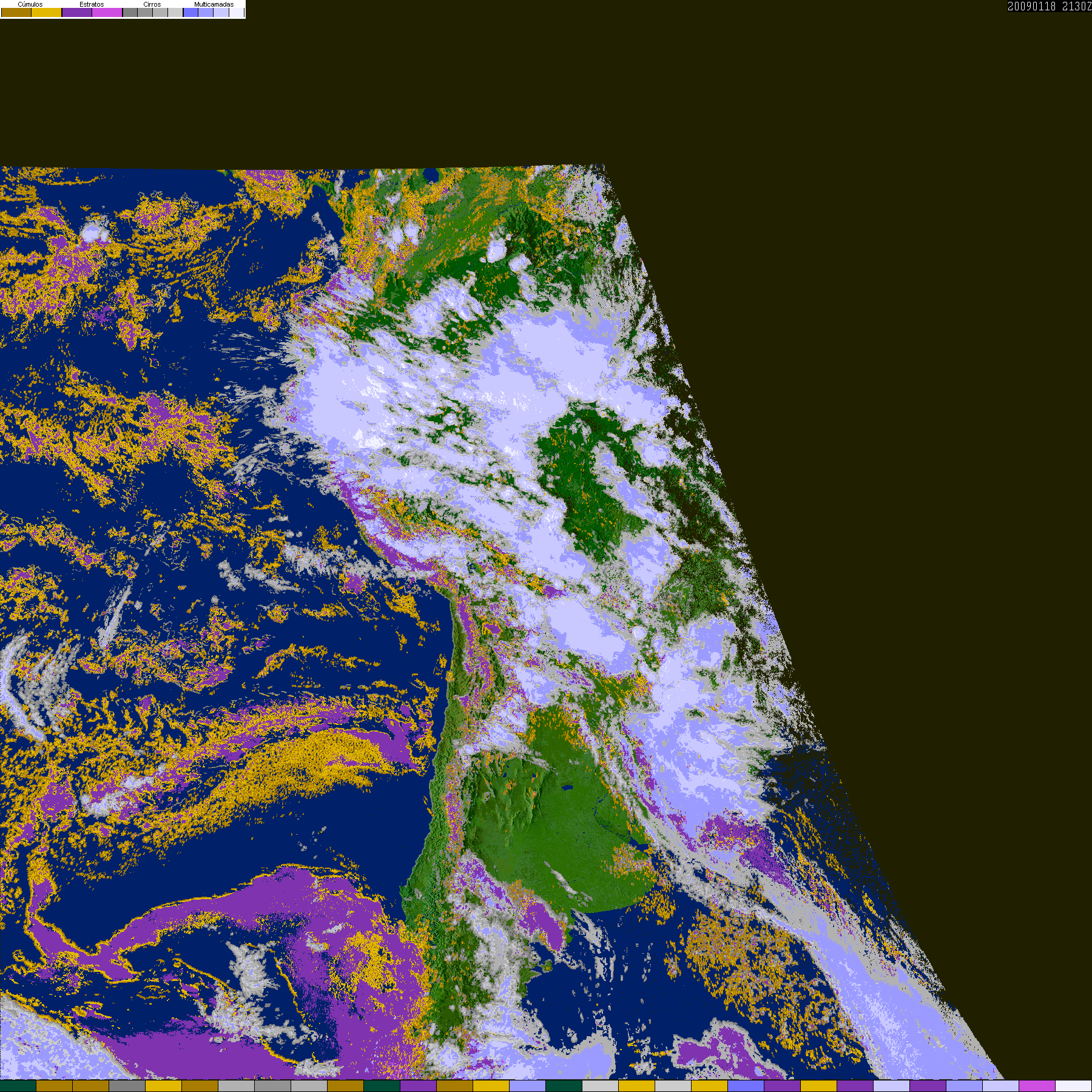Pick the darkest gray Cirros legend swatch
Viewport: 1092px width, 1092px height.
click(130, 12)
